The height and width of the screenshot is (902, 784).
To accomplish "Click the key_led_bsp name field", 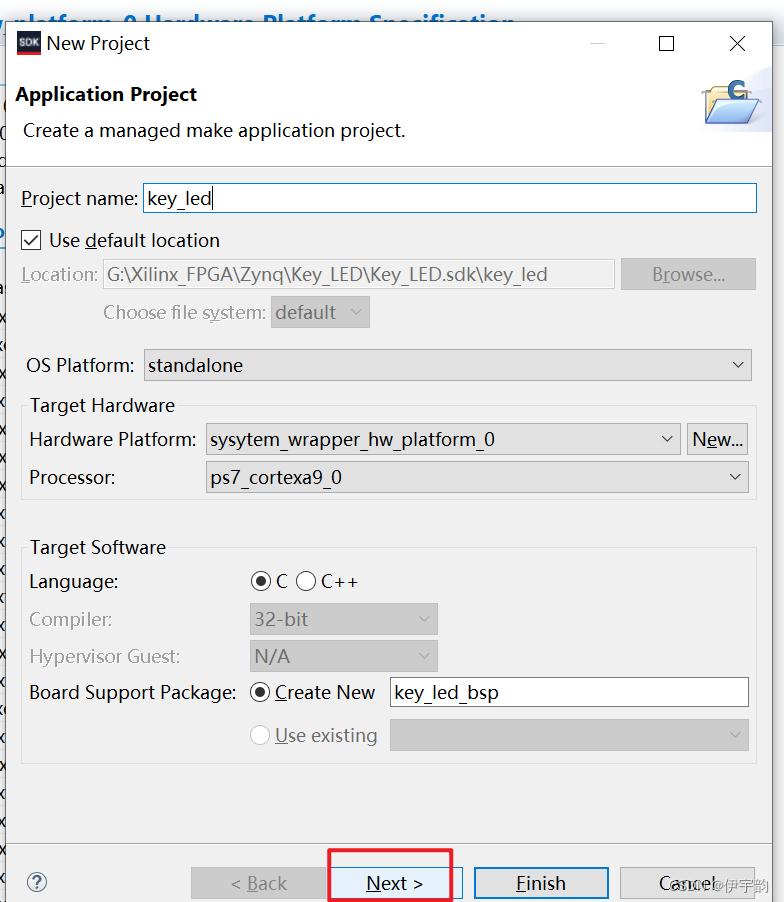I will [x=569, y=692].
